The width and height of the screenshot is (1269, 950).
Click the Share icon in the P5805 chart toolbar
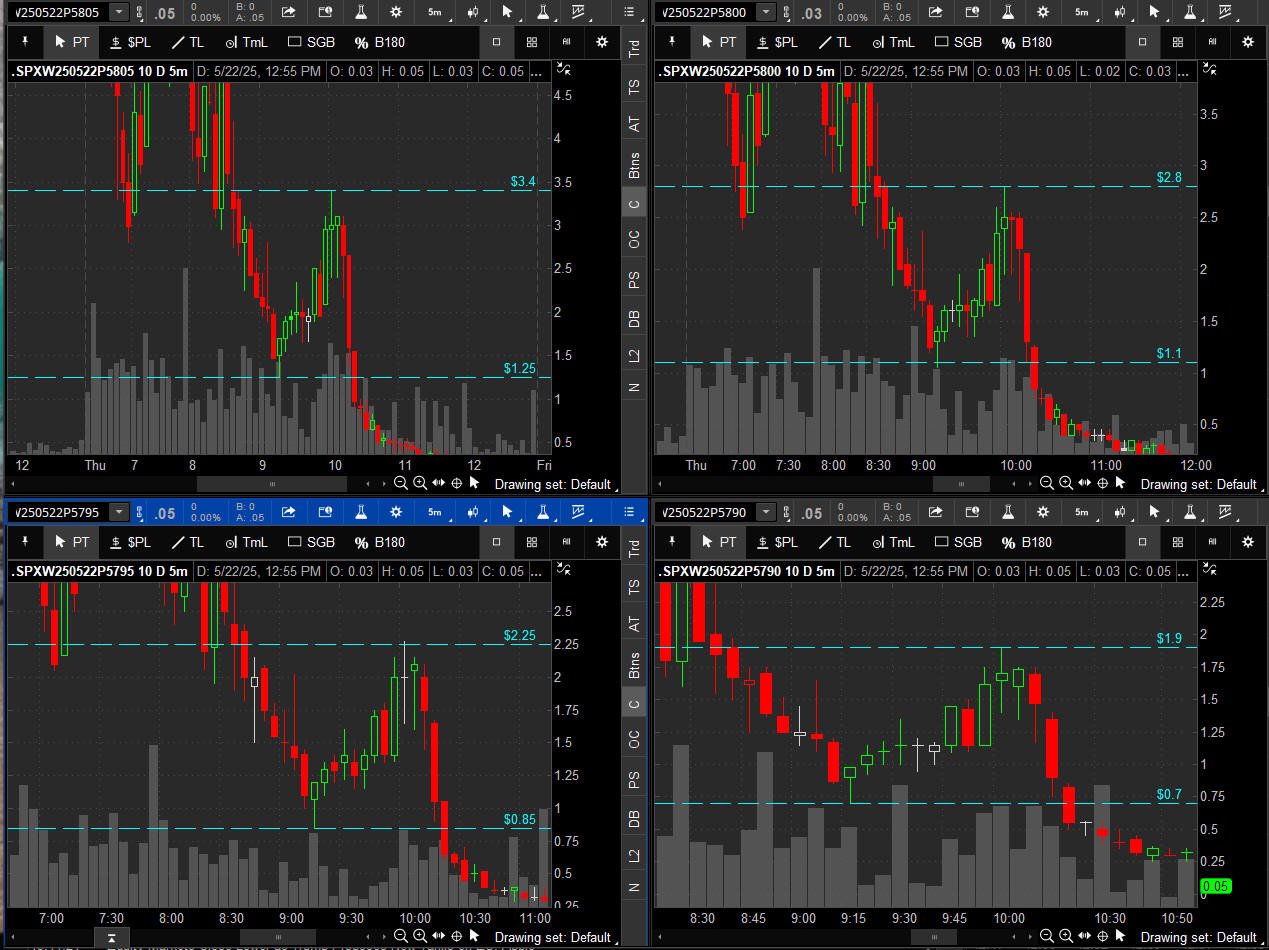[288, 12]
